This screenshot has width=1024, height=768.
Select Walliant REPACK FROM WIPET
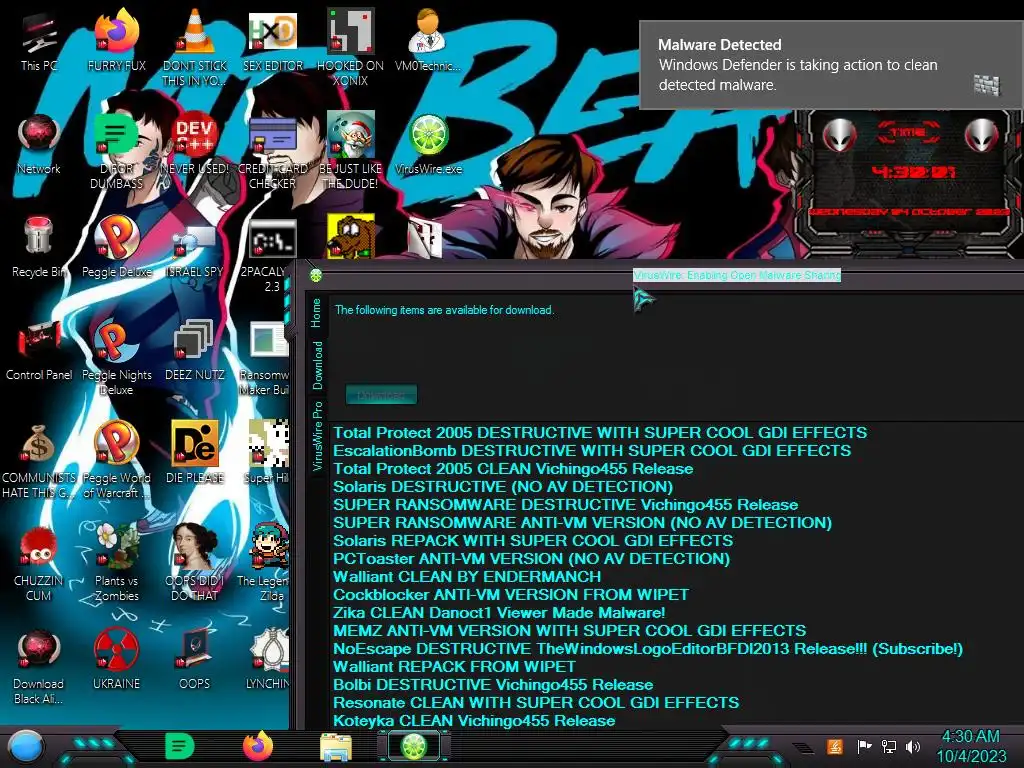[455, 667]
